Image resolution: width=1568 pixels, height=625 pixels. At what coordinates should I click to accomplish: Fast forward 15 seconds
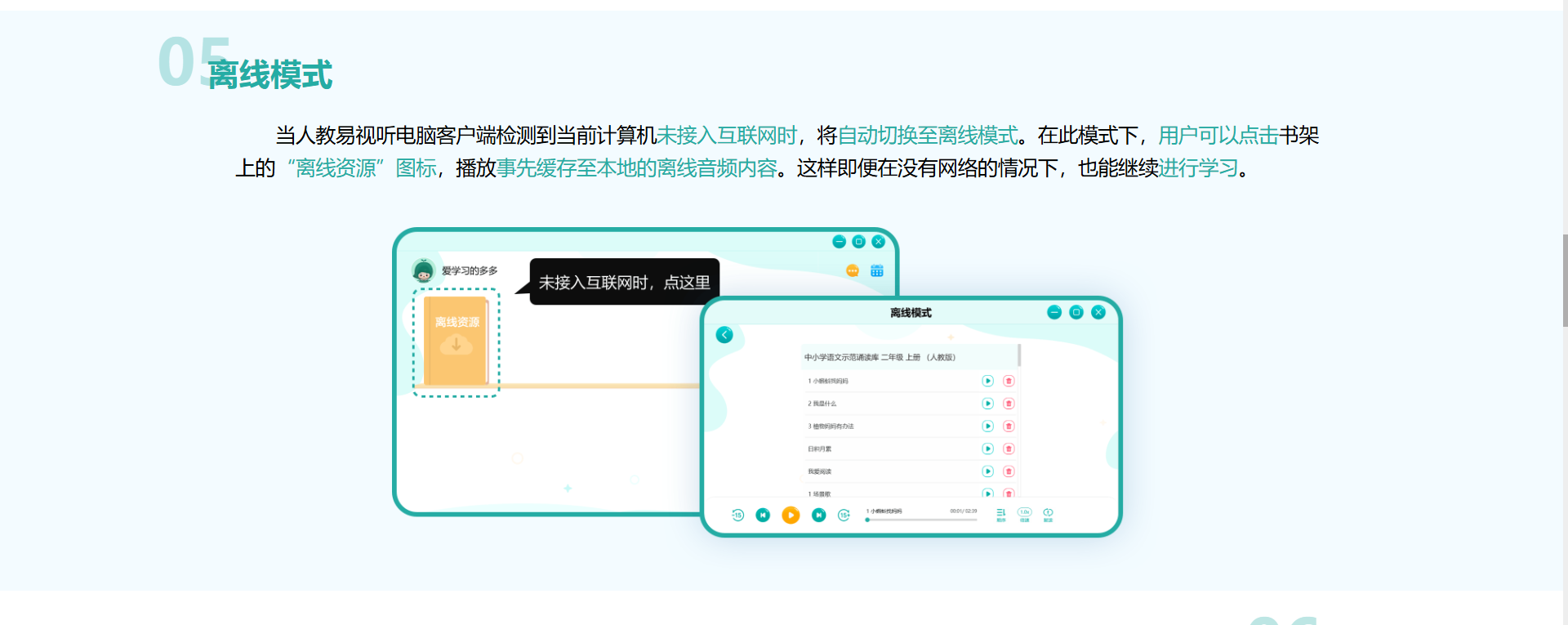pos(844,515)
